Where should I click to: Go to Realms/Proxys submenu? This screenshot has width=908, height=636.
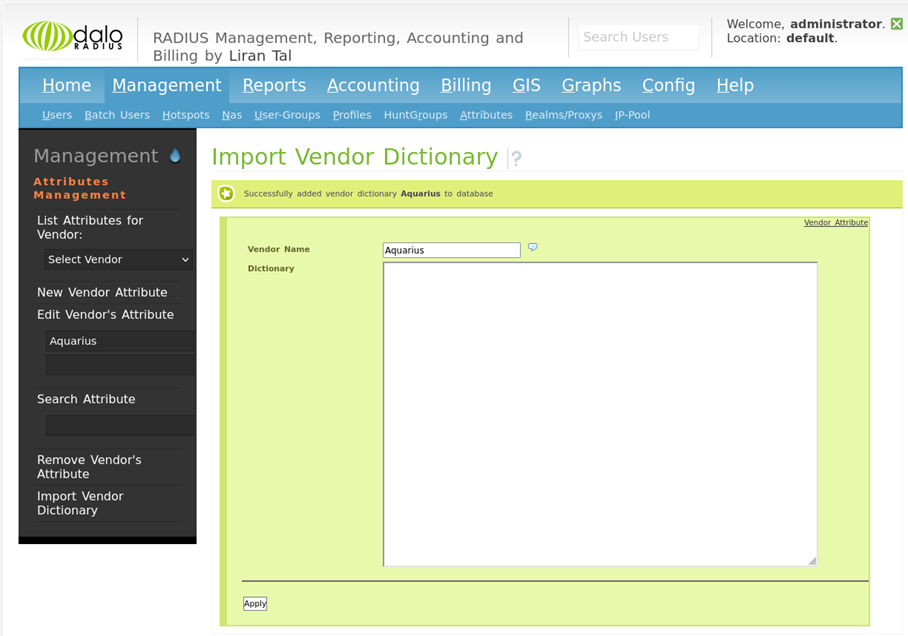click(563, 115)
